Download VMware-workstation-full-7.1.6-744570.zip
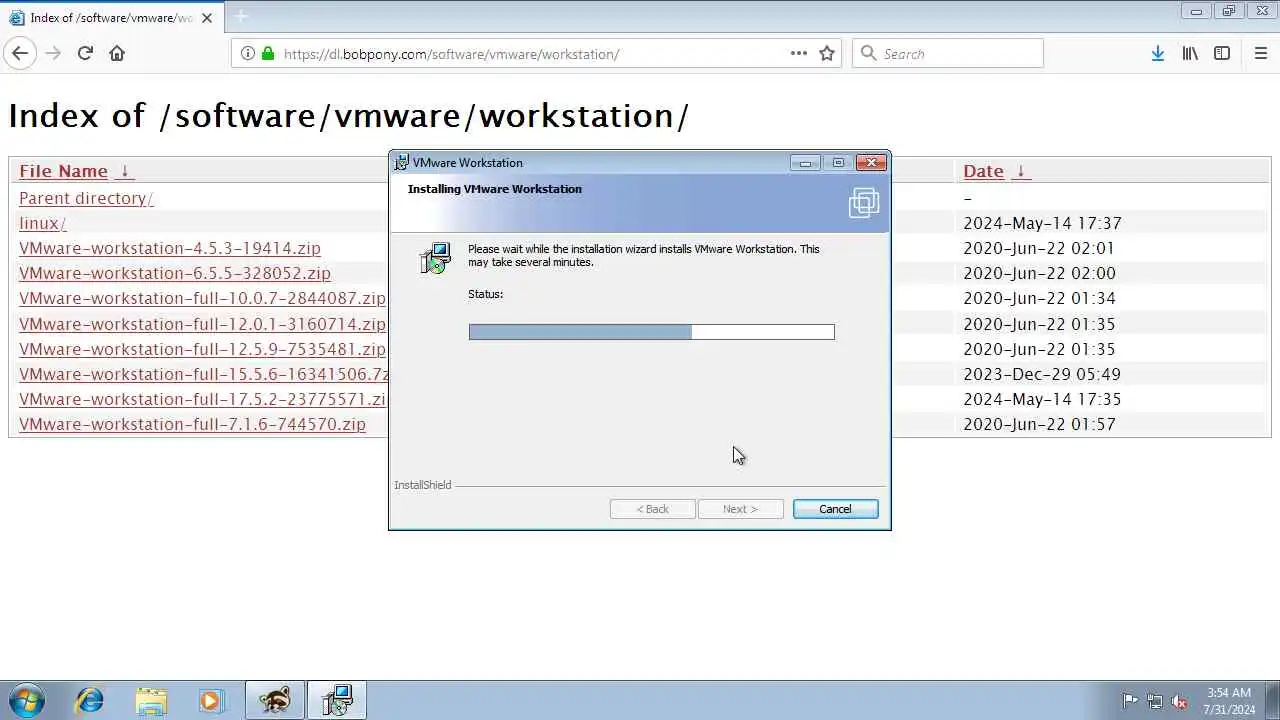 coord(192,424)
